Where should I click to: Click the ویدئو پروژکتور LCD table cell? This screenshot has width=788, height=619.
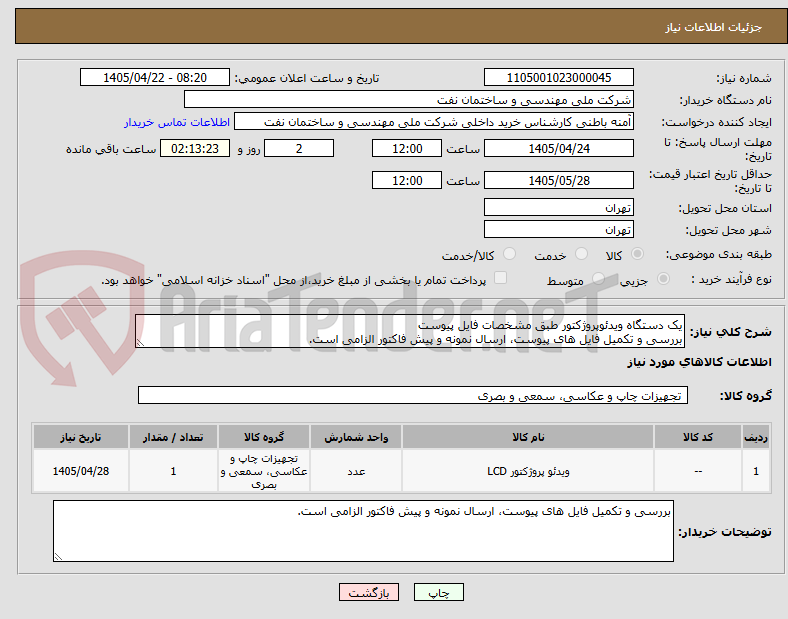pos(528,471)
